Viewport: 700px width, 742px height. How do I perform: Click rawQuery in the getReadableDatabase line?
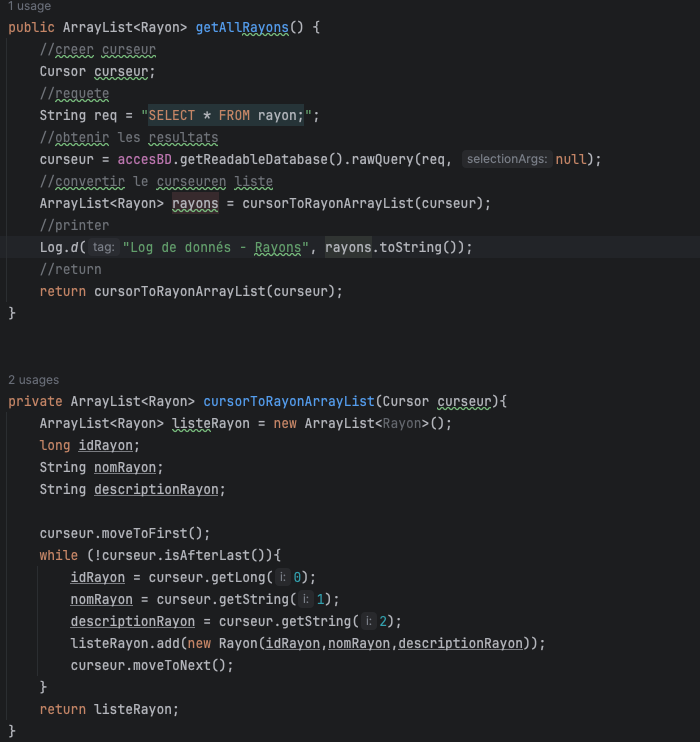point(383,159)
